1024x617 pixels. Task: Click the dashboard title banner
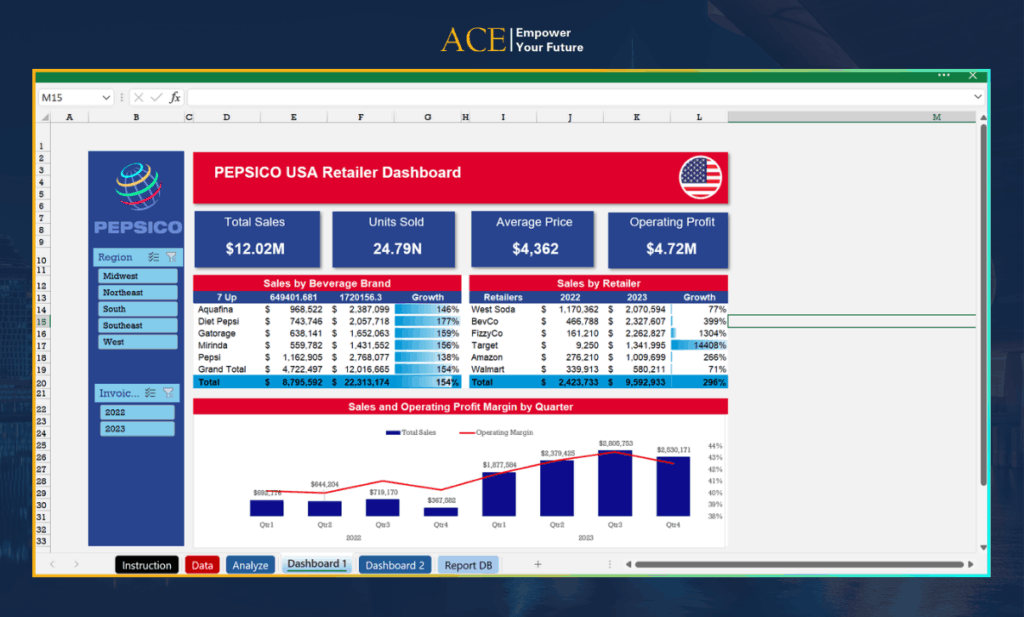(x=460, y=177)
